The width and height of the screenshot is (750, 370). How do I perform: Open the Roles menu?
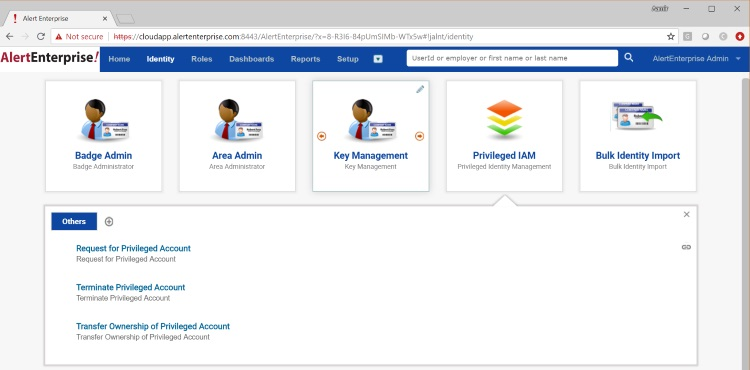pyautogui.click(x=202, y=59)
